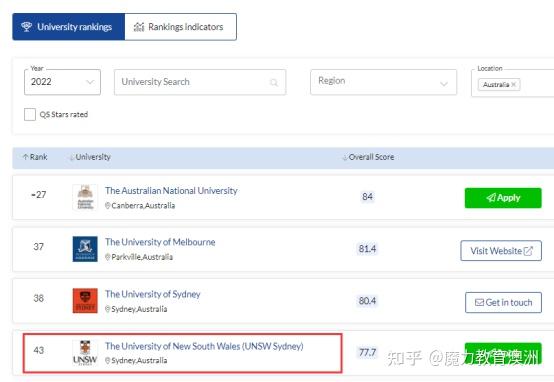Switch to the Rankings Indicators tab
The width and height of the screenshot is (554, 382).
coord(181,27)
